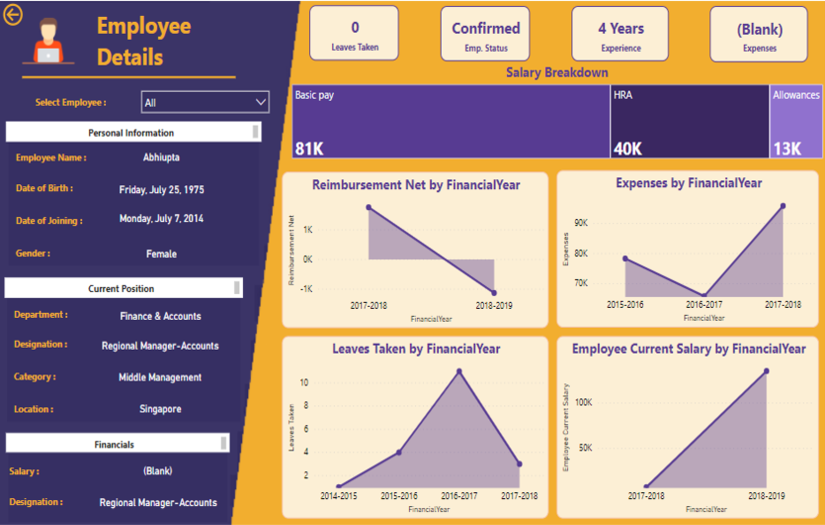Click the 2018-2019 axis label in Reimbursement chart
825x525 pixels.
[494, 306]
